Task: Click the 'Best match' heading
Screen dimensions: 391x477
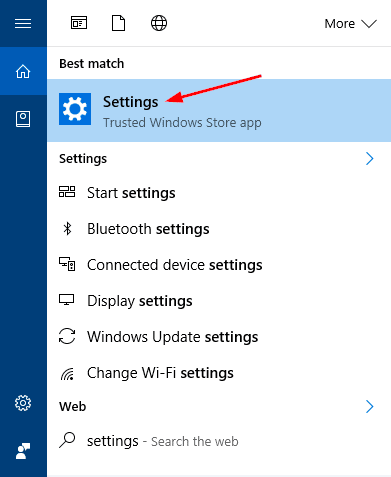Action: click(x=92, y=64)
